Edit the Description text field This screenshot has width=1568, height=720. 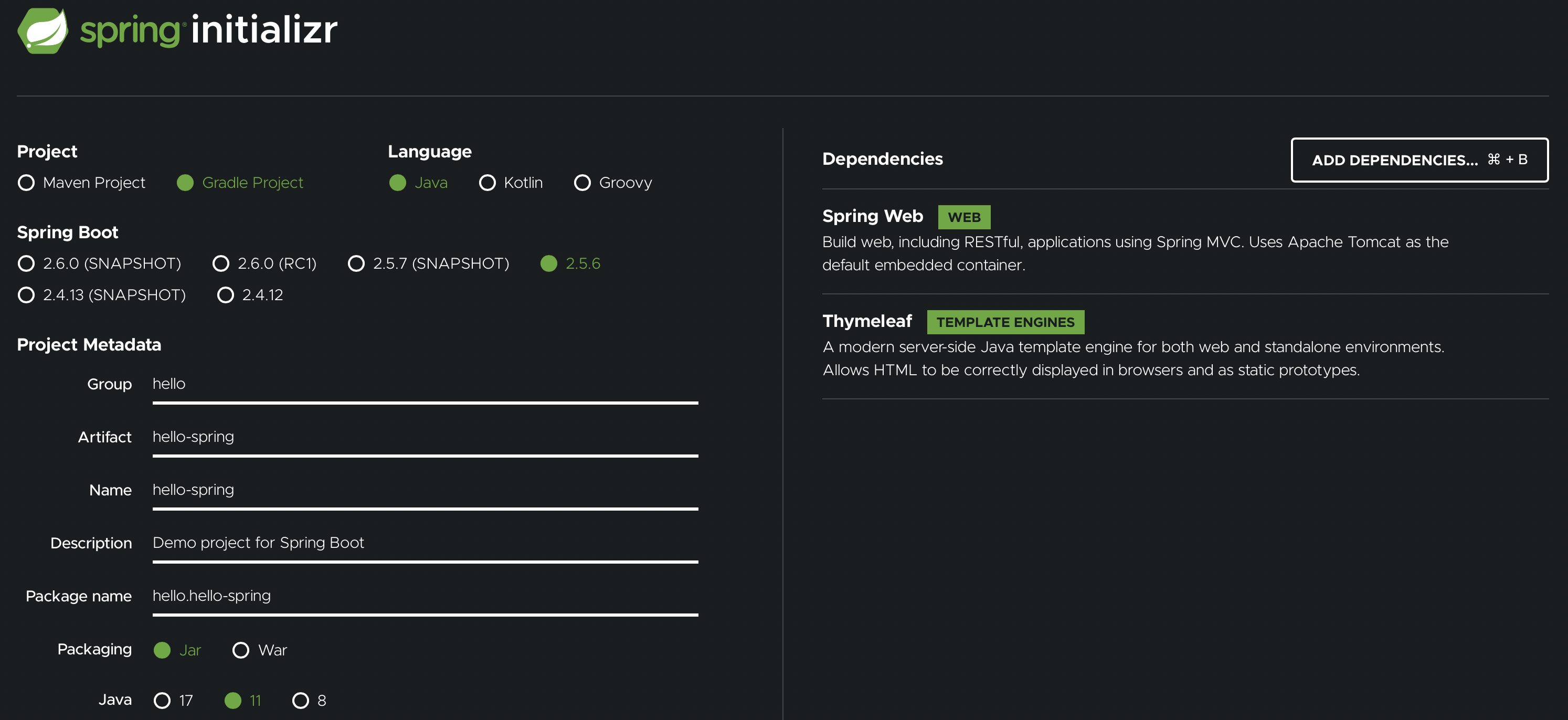(425, 543)
